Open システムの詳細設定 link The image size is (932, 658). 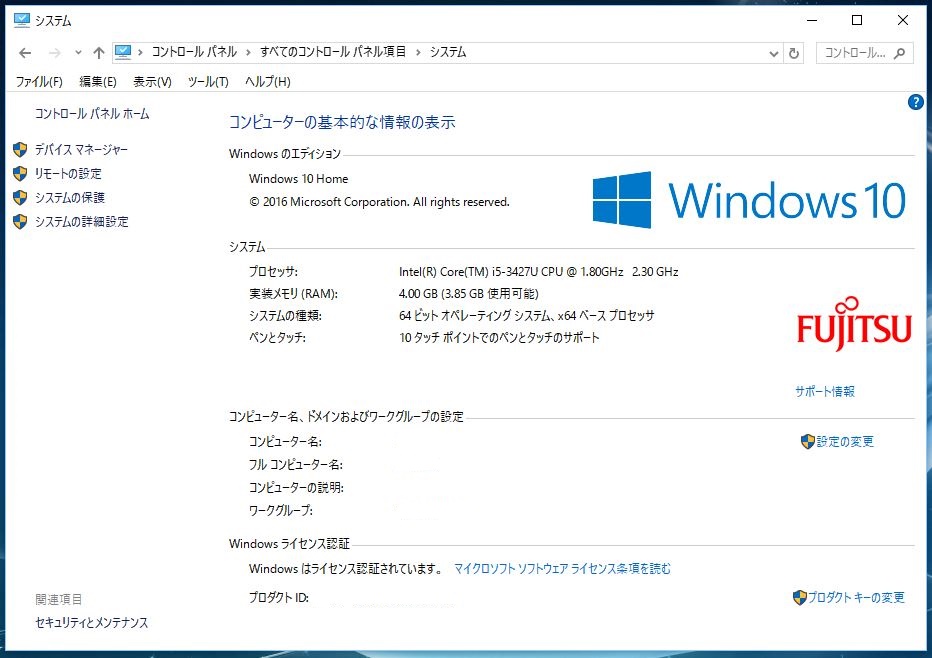coord(81,222)
